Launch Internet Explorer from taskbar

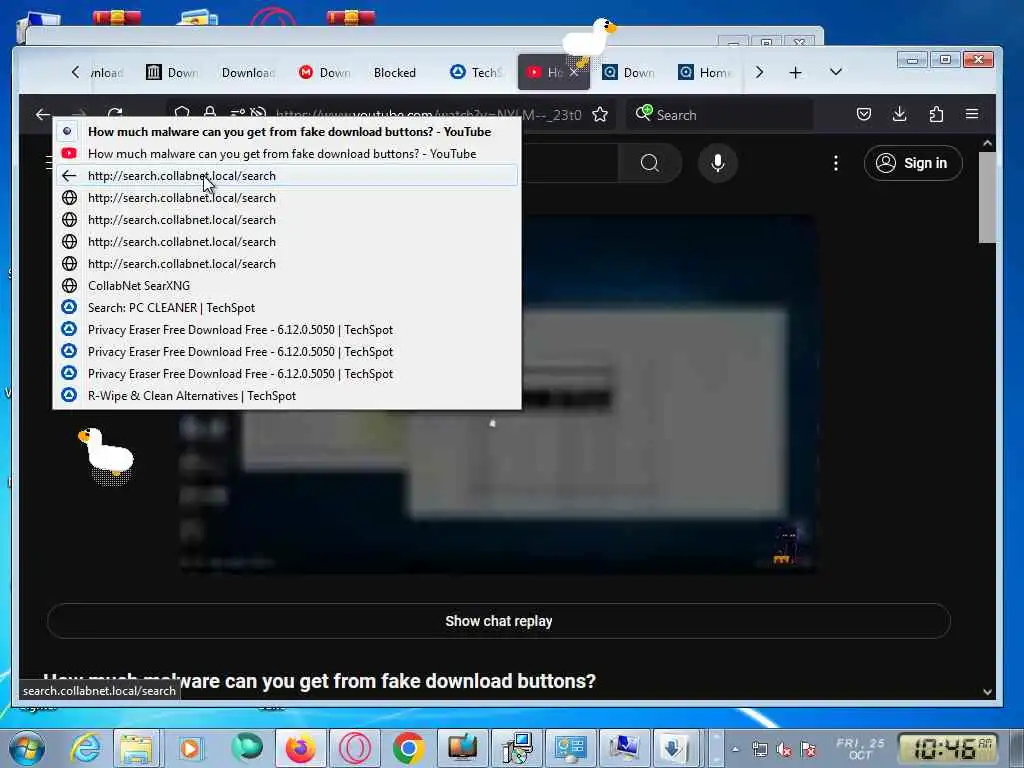(x=86, y=748)
